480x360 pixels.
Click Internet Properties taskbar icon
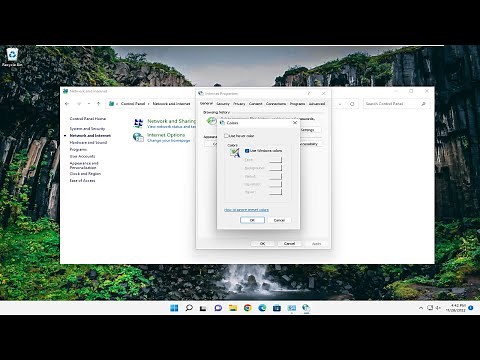pyautogui.click(x=306, y=308)
